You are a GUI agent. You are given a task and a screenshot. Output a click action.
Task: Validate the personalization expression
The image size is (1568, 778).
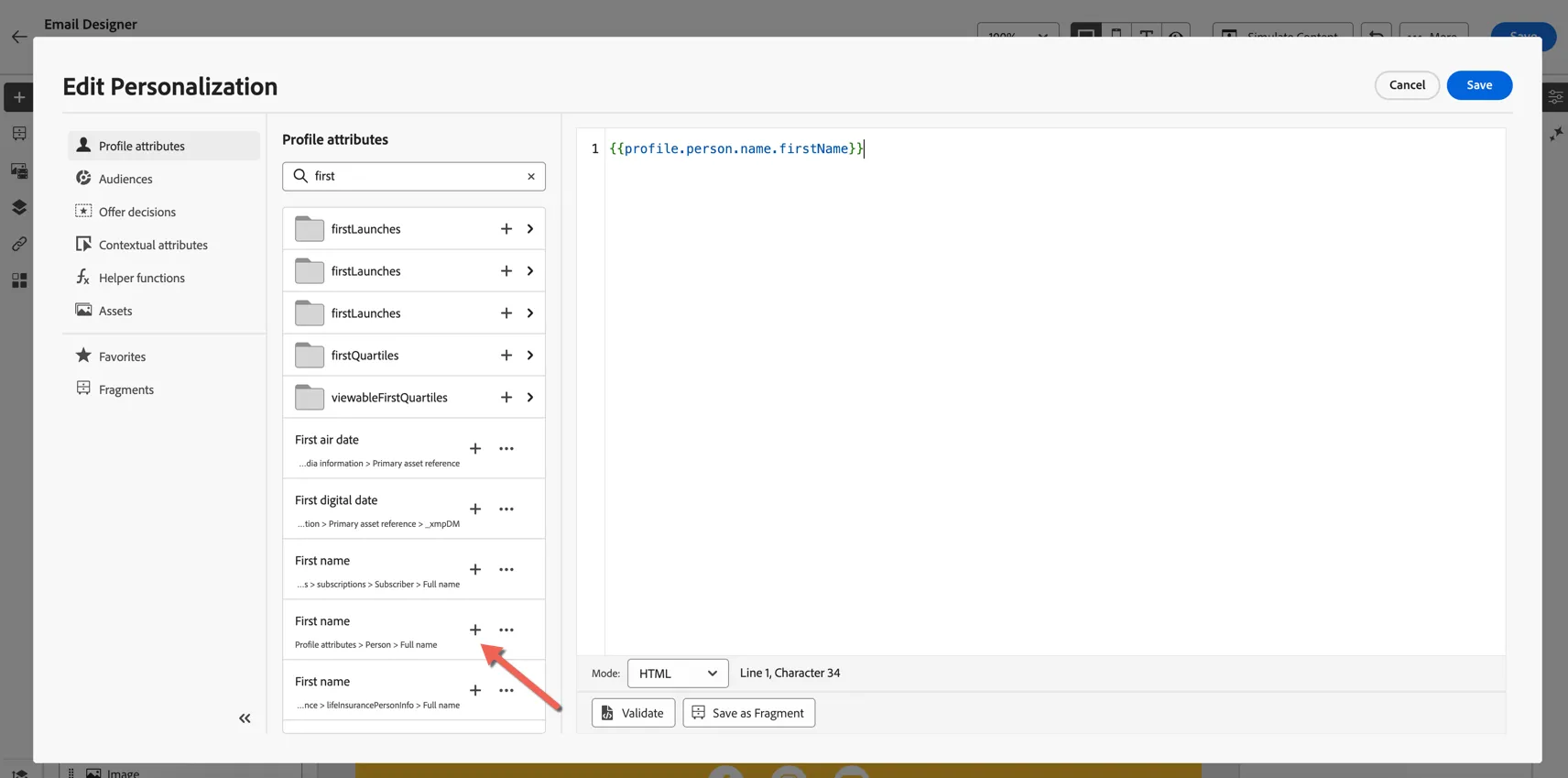click(633, 713)
